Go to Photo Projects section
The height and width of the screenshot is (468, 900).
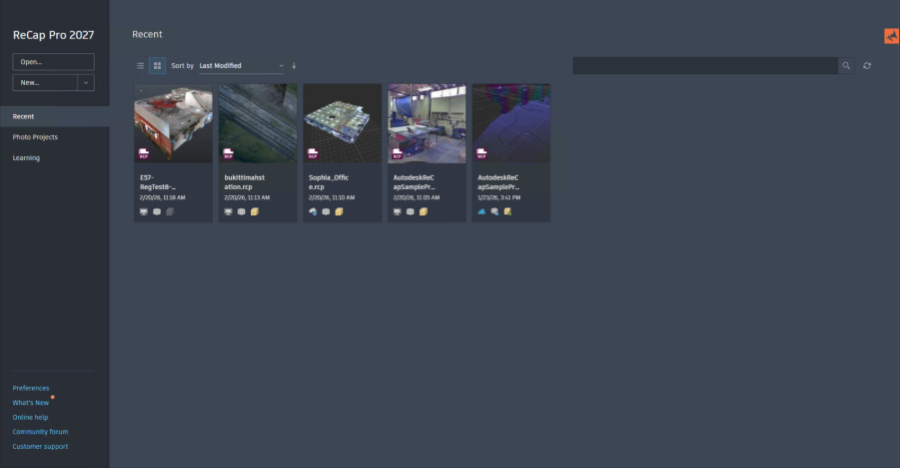[35, 137]
